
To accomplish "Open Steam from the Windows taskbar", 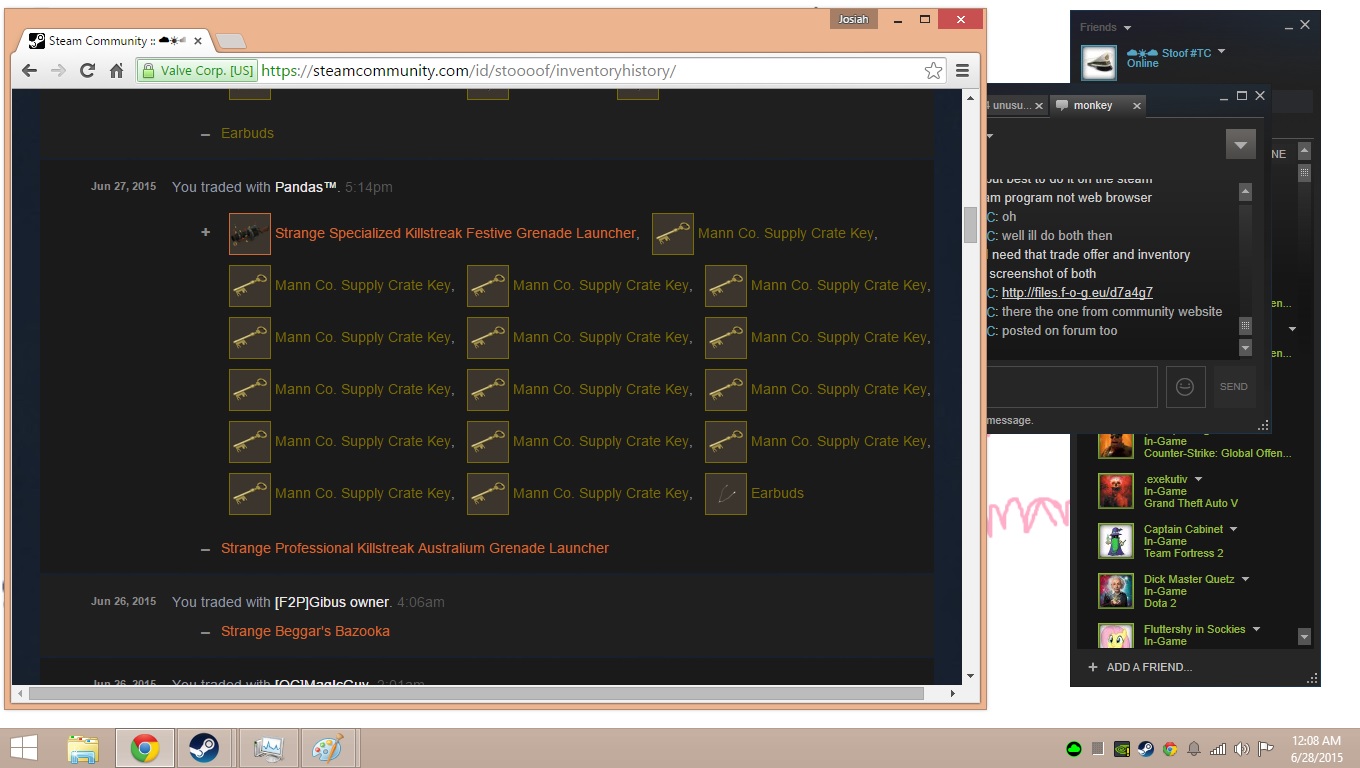I will (204, 748).
